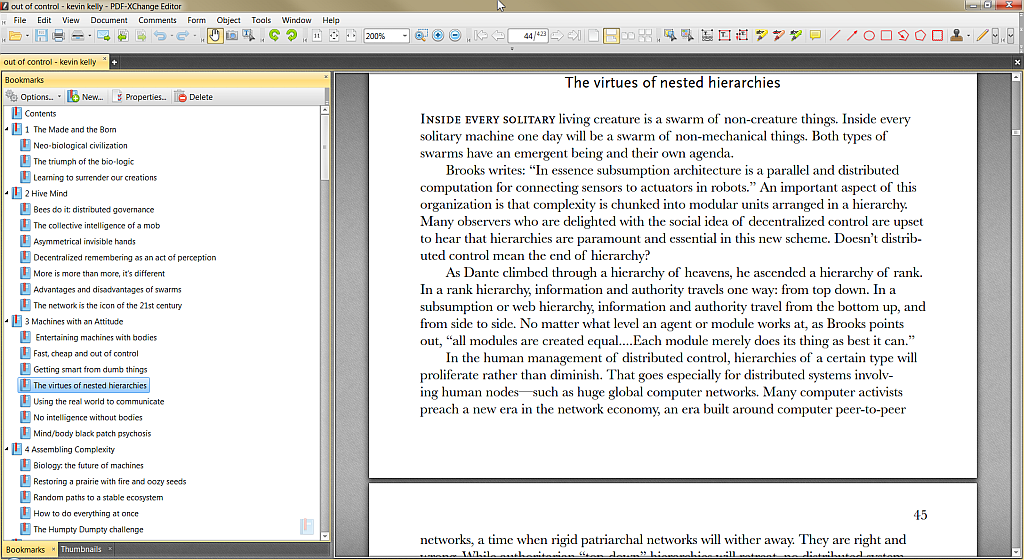Collapse '3 Machines with an Attitude' bookmark
This screenshot has width=1024, height=560.
[7, 321]
